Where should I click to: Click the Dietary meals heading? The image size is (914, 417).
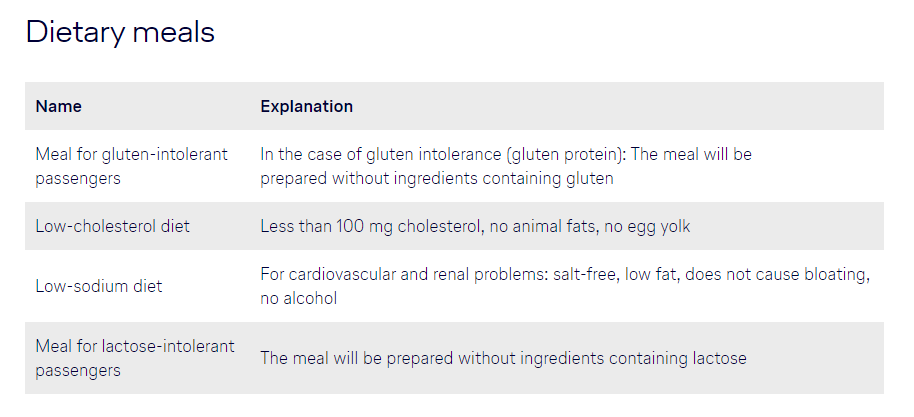[x=120, y=32]
